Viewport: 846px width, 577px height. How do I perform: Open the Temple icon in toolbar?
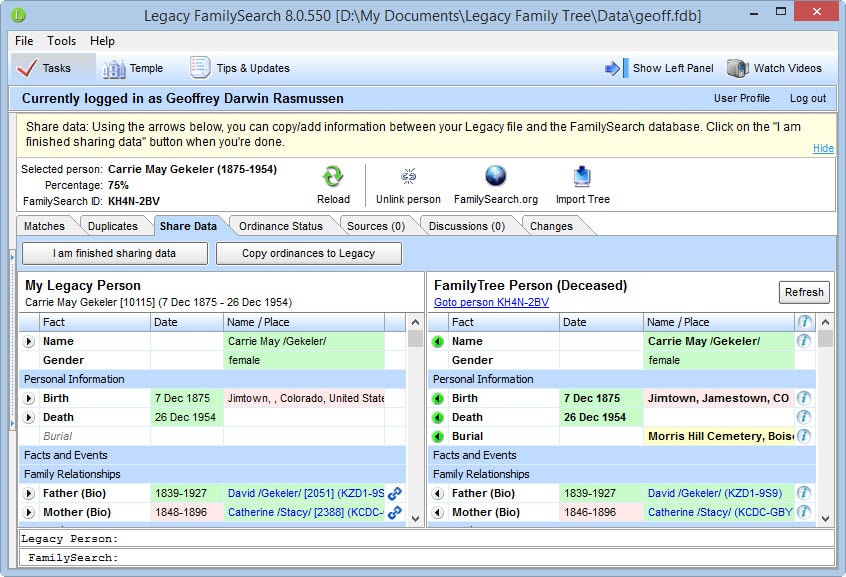pos(114,68)
